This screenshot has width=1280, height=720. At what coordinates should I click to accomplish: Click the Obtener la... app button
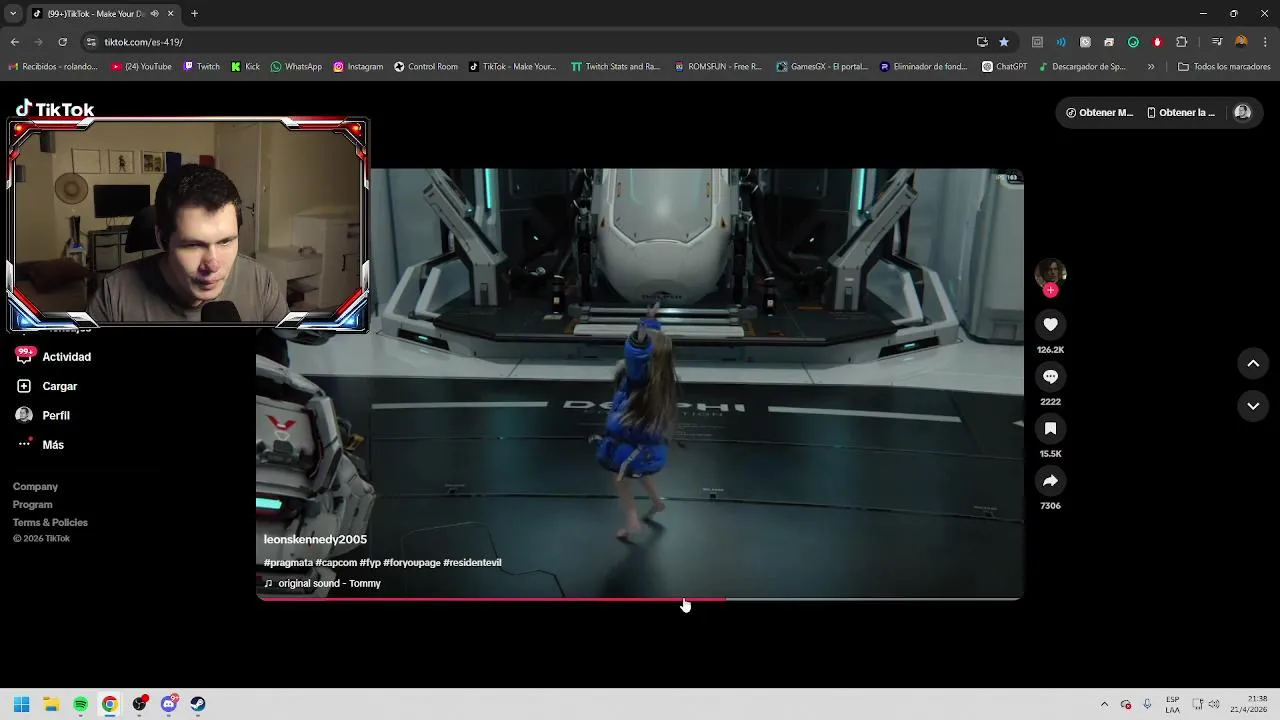click(1180, 113)
